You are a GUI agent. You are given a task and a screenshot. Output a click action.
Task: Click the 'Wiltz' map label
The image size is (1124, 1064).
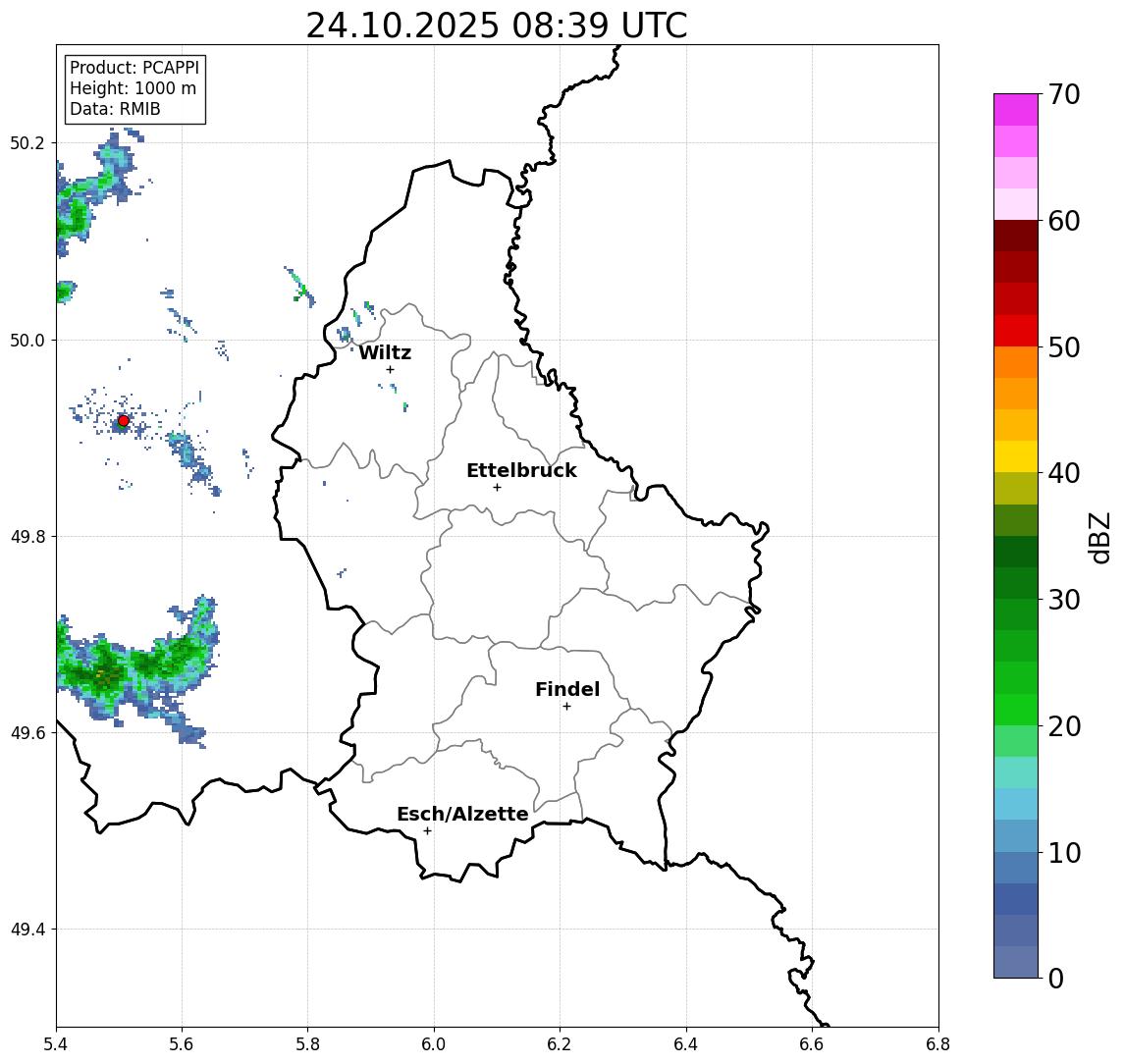click(385, 352)
